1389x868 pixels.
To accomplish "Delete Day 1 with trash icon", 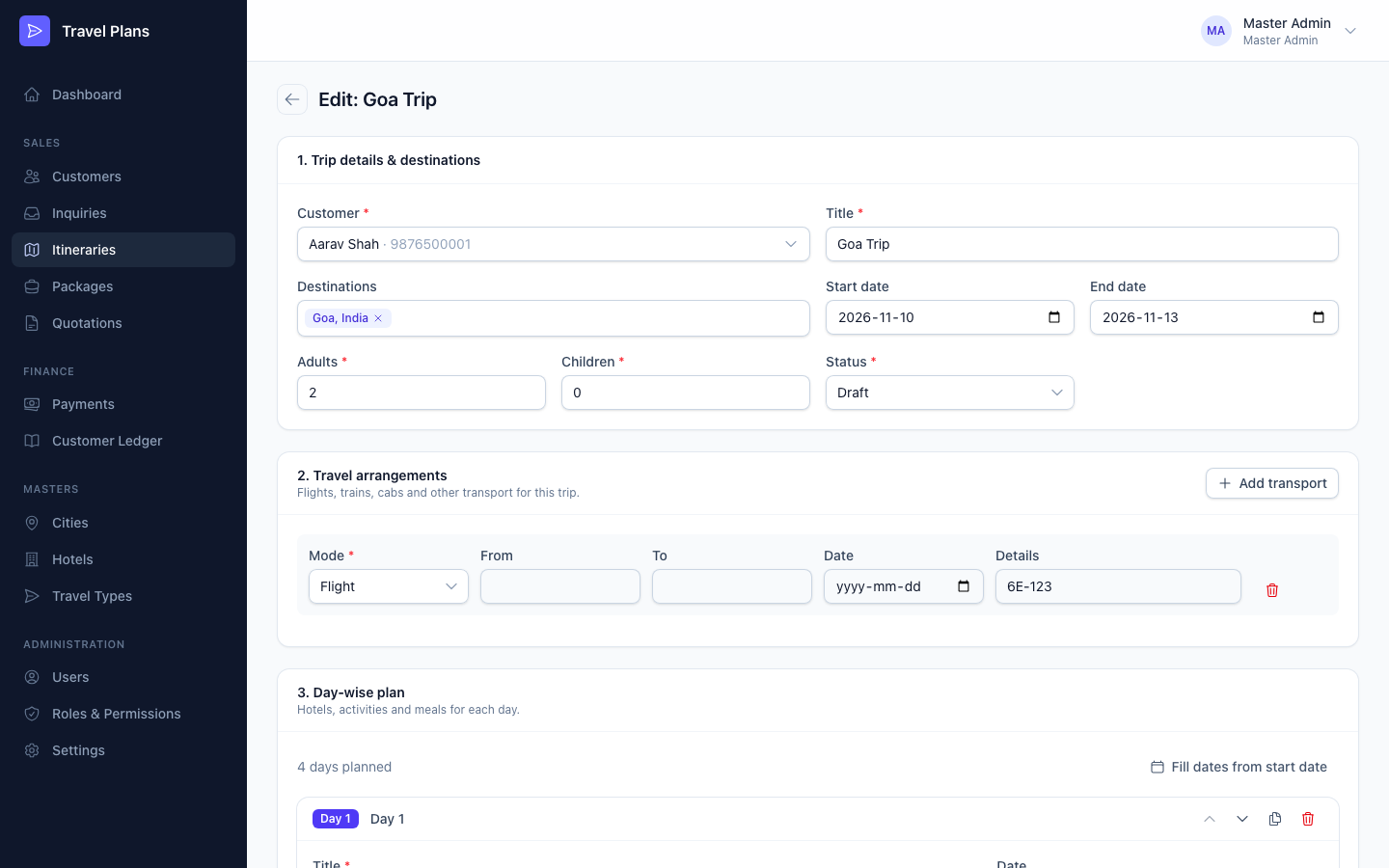I will [x=1308, y=819].
